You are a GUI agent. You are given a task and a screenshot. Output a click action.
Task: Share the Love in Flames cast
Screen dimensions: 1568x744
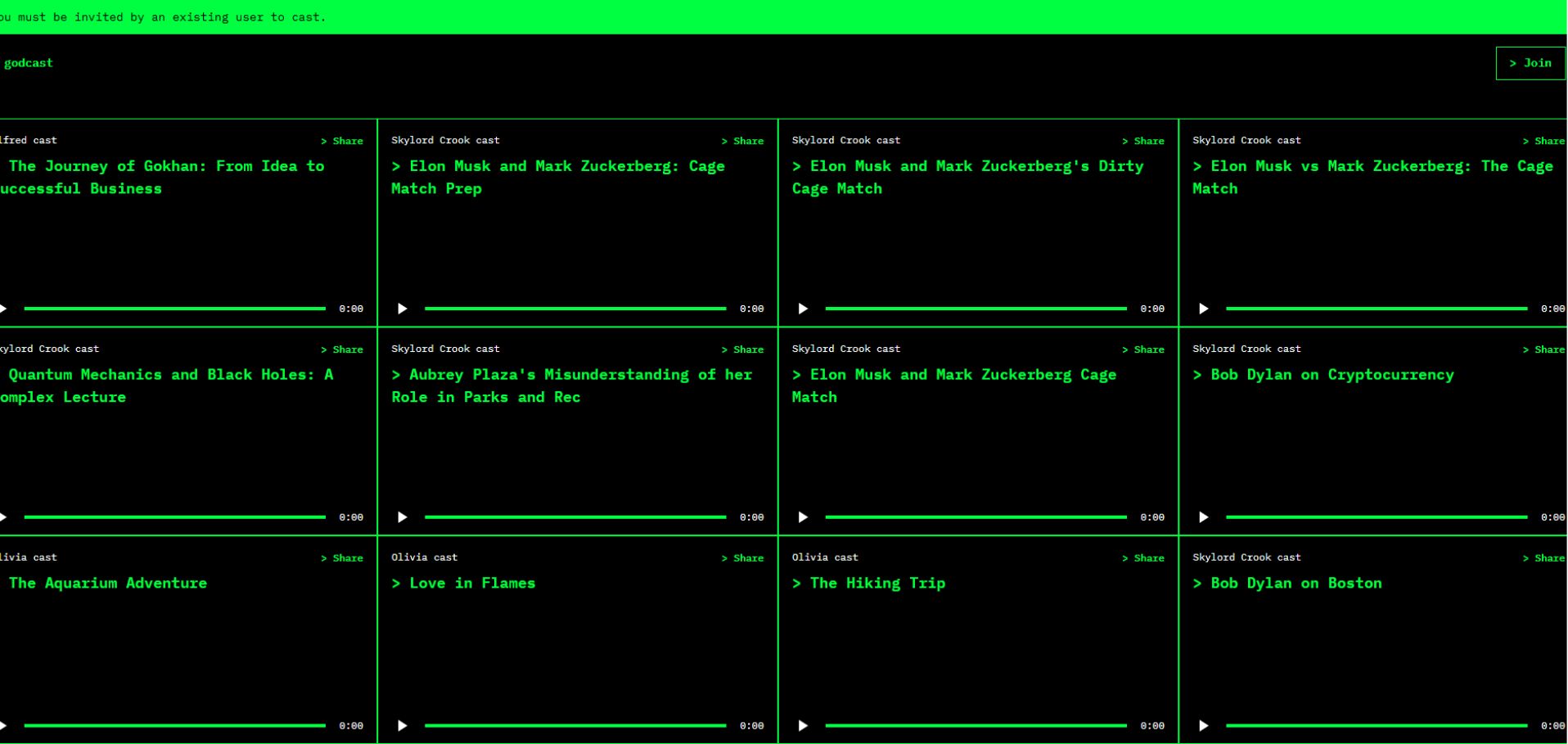click(x=742, y=558)
